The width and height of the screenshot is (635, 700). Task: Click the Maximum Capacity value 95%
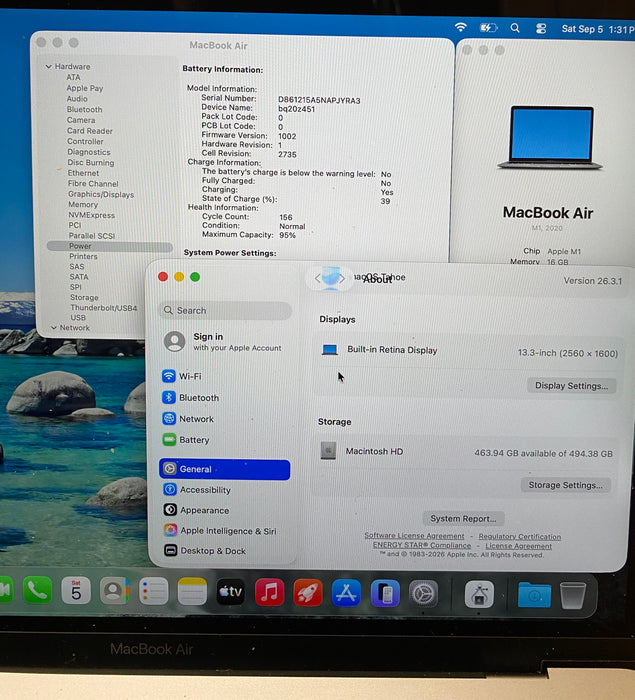tap(288, 235)
